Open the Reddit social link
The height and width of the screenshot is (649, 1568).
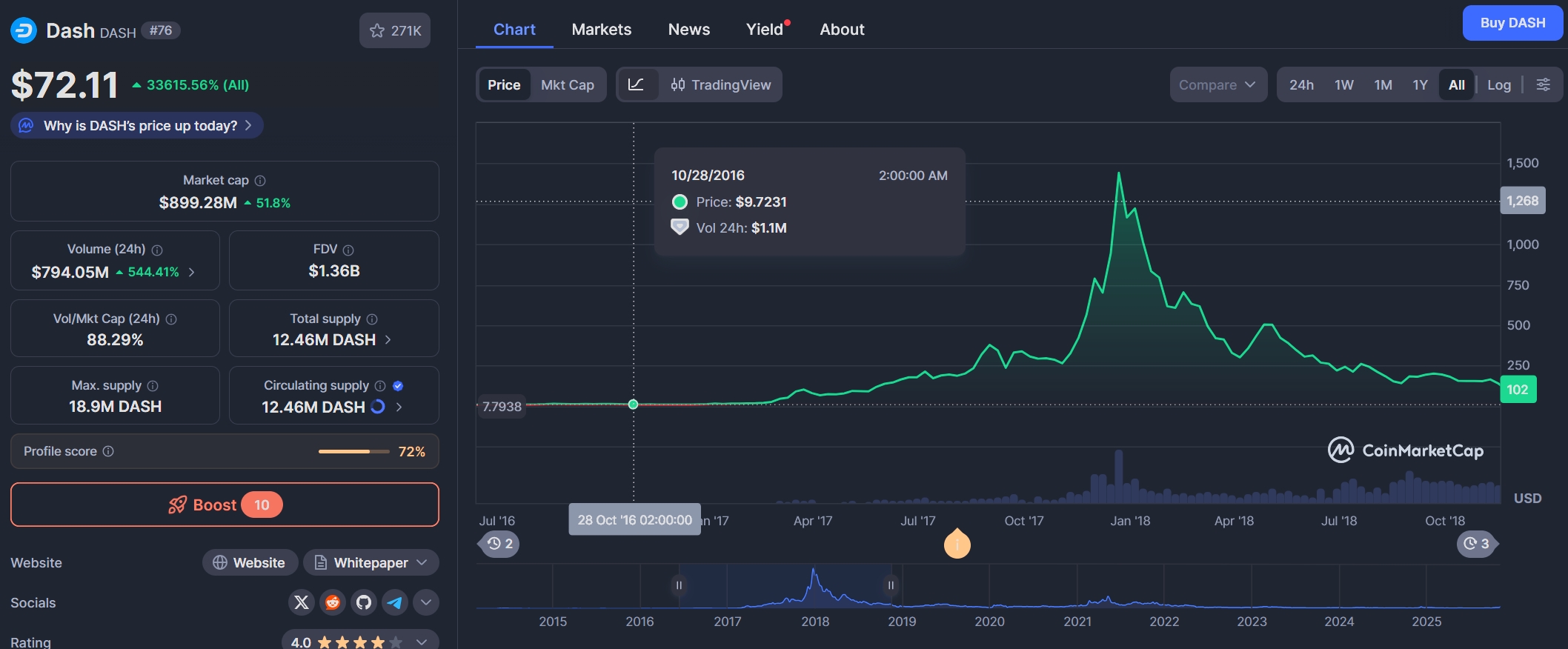pyautogui.click(x=333, y=602)
